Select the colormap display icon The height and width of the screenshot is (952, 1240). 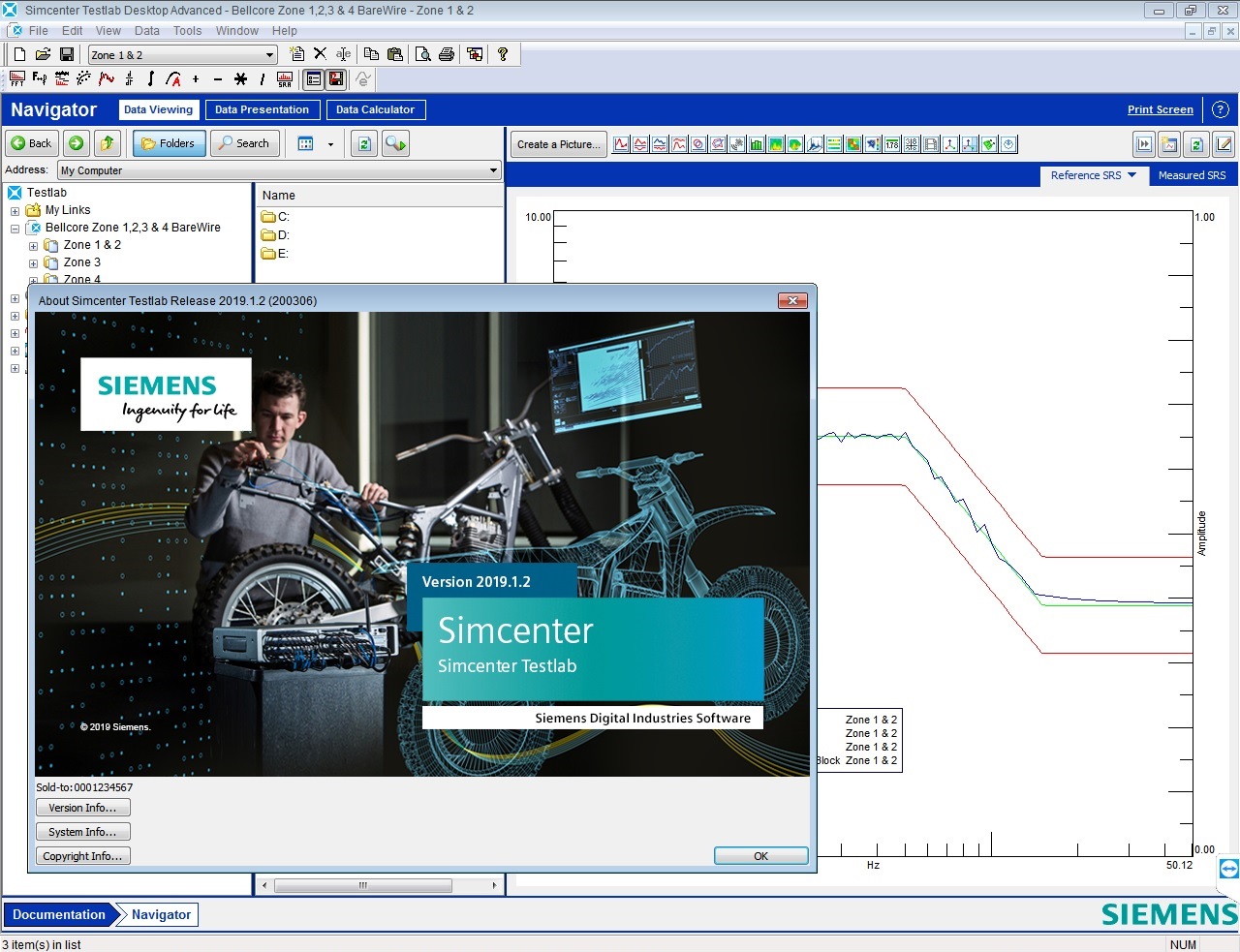[x=776, y=144]
